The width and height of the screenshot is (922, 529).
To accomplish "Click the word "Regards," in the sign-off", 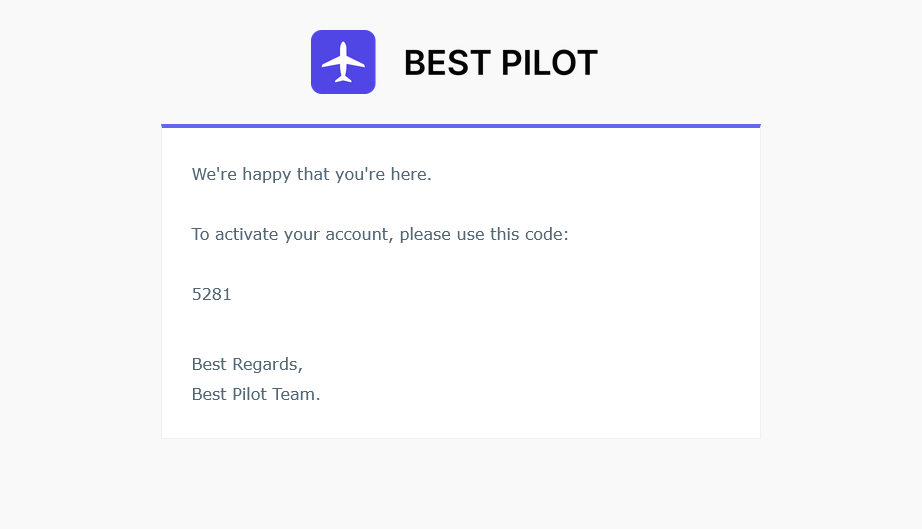I will pos(268,365).
